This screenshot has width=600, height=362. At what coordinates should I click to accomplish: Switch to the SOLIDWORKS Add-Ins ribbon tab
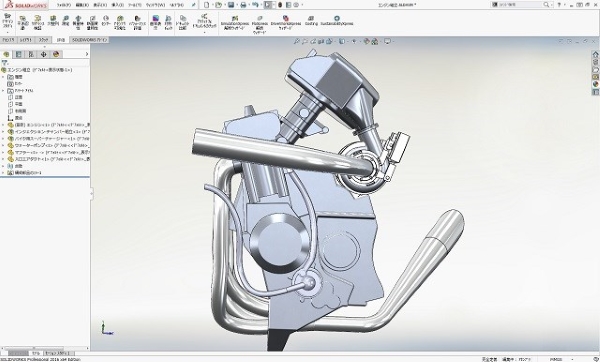(x=90, y=40)
